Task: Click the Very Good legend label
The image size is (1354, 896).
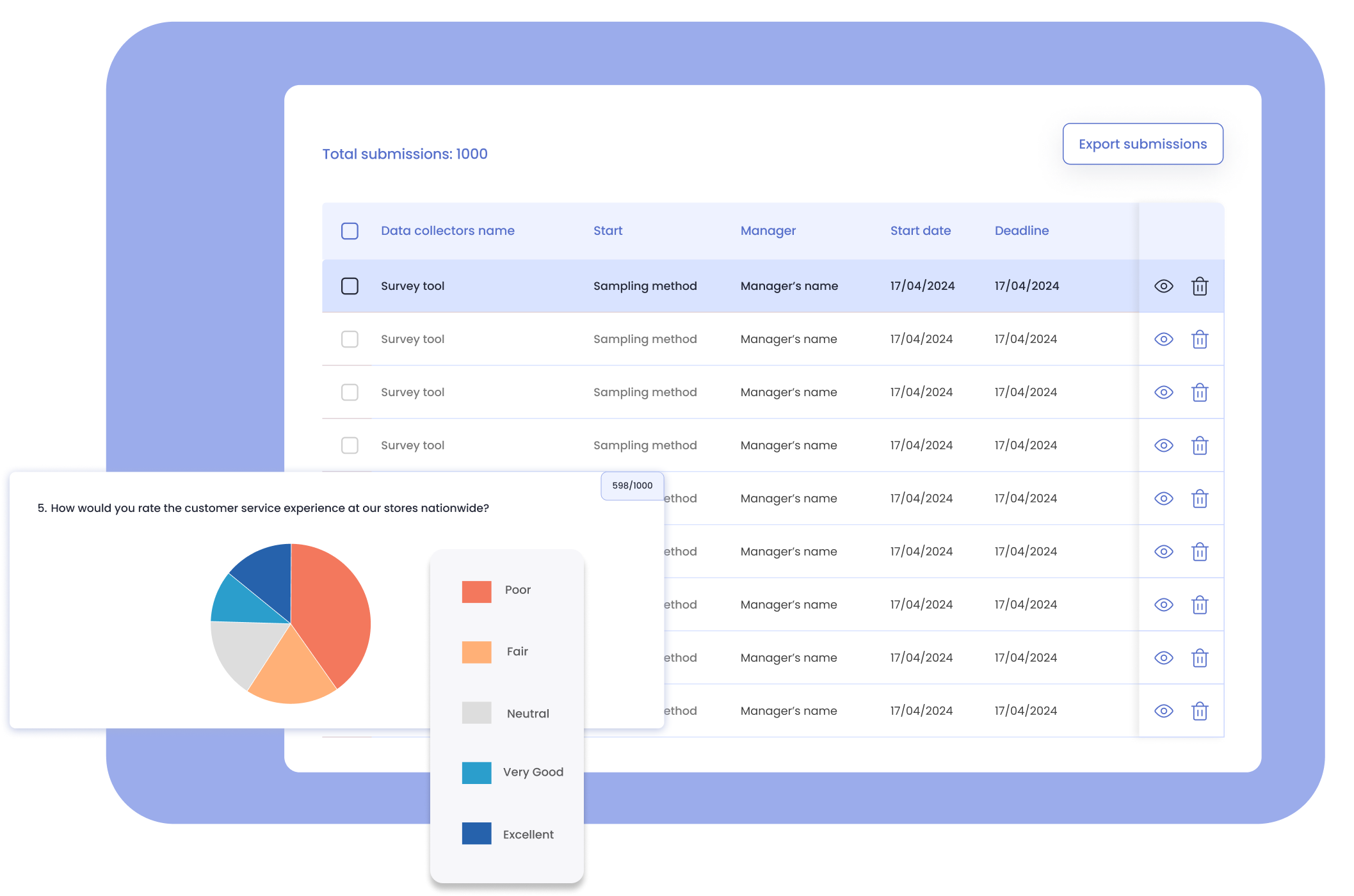Action: coord(533,772)
